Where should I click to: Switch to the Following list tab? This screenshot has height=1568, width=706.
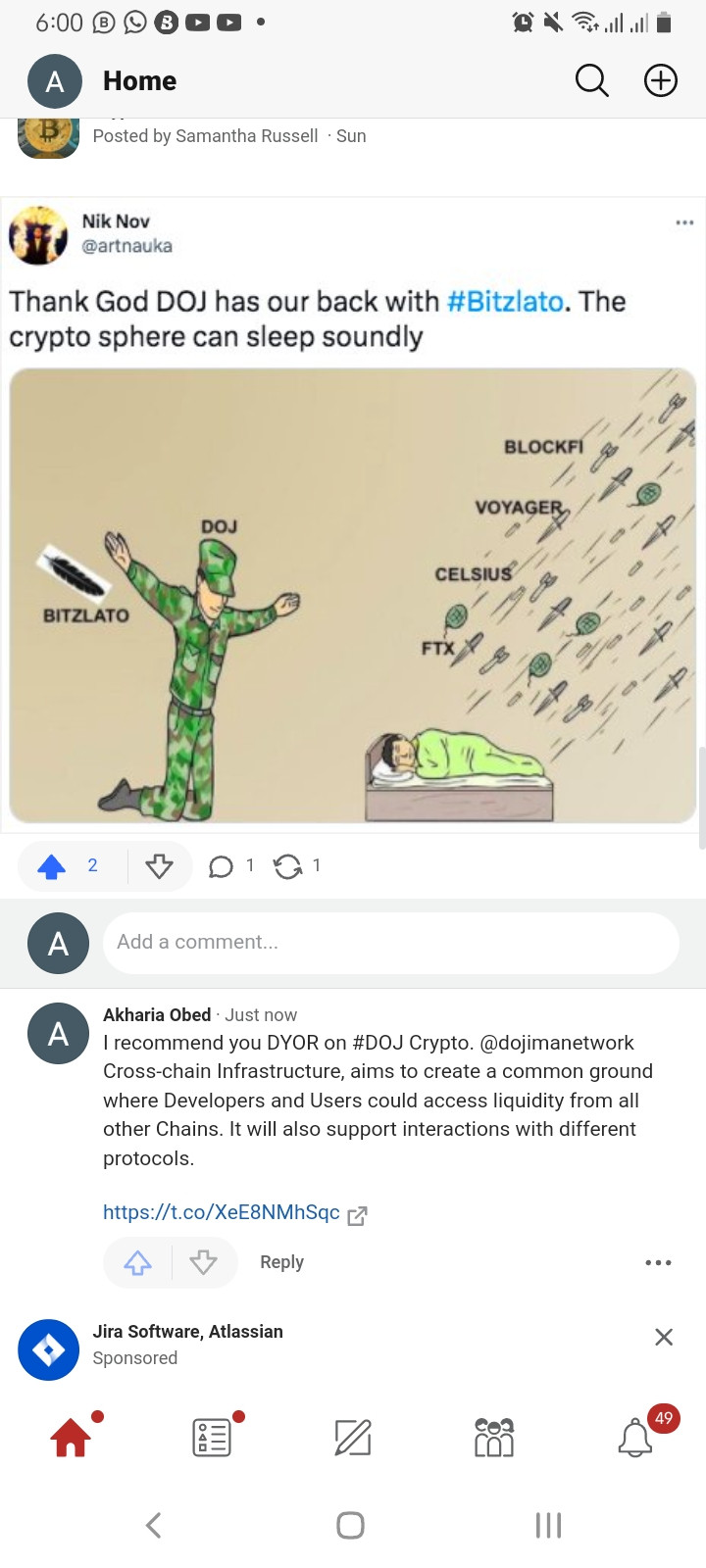(212, 1438)
